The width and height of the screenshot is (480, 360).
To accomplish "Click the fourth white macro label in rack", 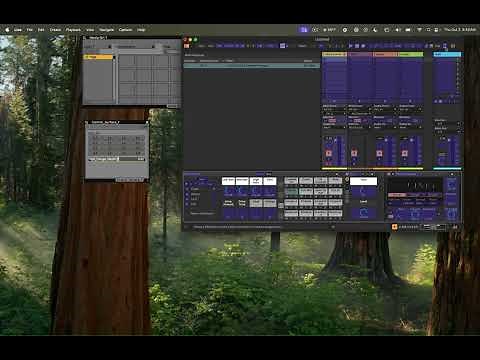I will 270,181.
